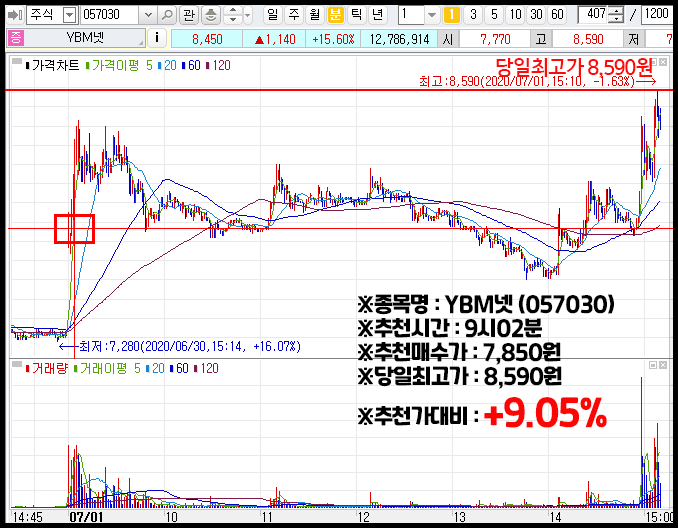Click the 시 open price label
The image size is (678, 528).
(x=448, y=39)
